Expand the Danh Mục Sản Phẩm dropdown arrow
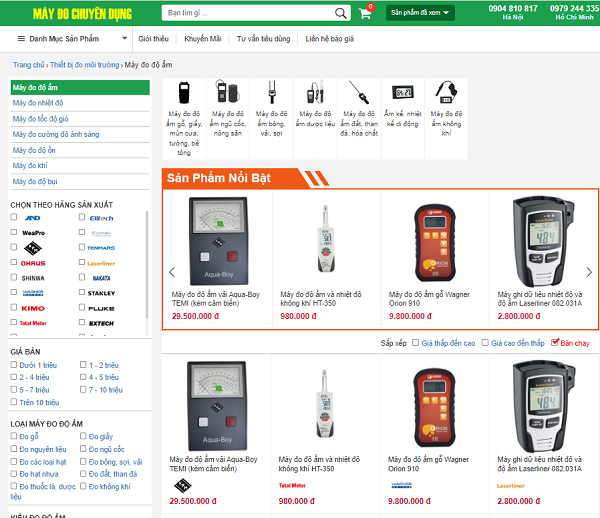Screen dimensions: 600x518 [124, 38]
